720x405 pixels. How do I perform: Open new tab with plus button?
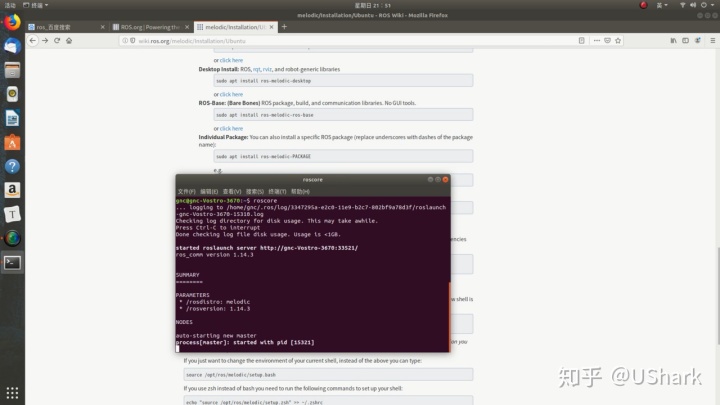tap(284, 27)
